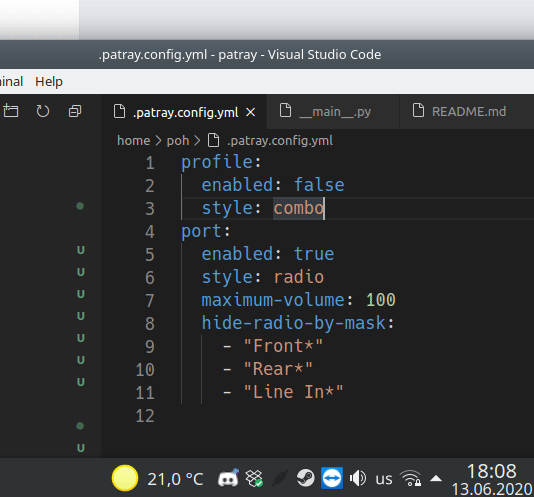
Task: Open Discord from the system tray
Action: (x=228, y=478)
